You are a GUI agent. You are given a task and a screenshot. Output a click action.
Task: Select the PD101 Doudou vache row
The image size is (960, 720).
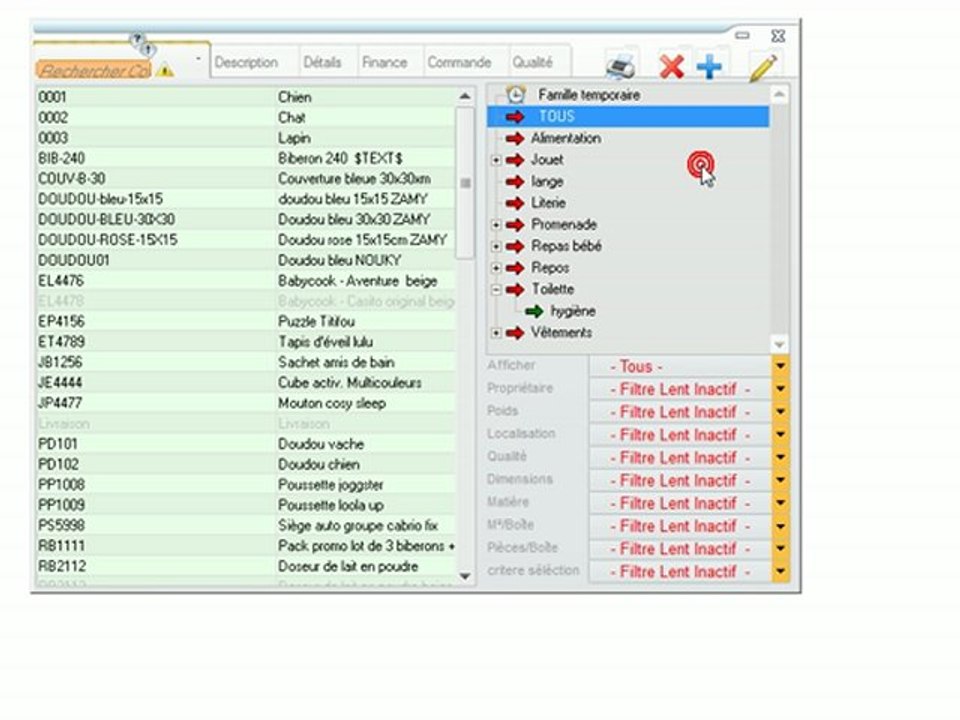(x=245, y=444)
